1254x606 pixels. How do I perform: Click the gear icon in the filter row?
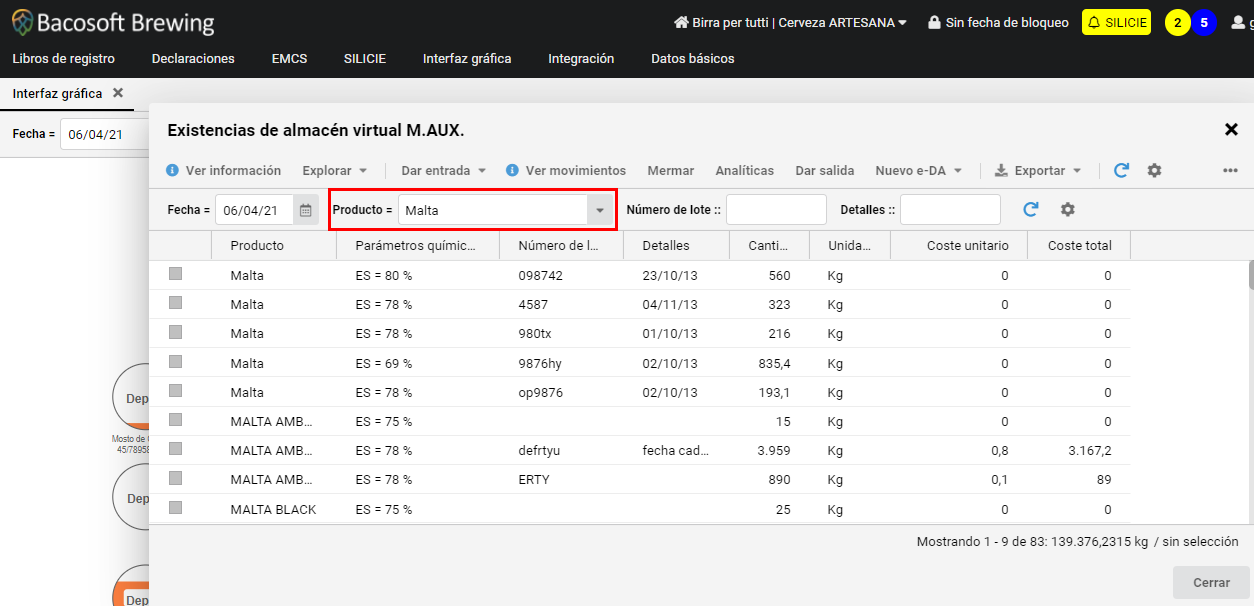coord(1068,210)
